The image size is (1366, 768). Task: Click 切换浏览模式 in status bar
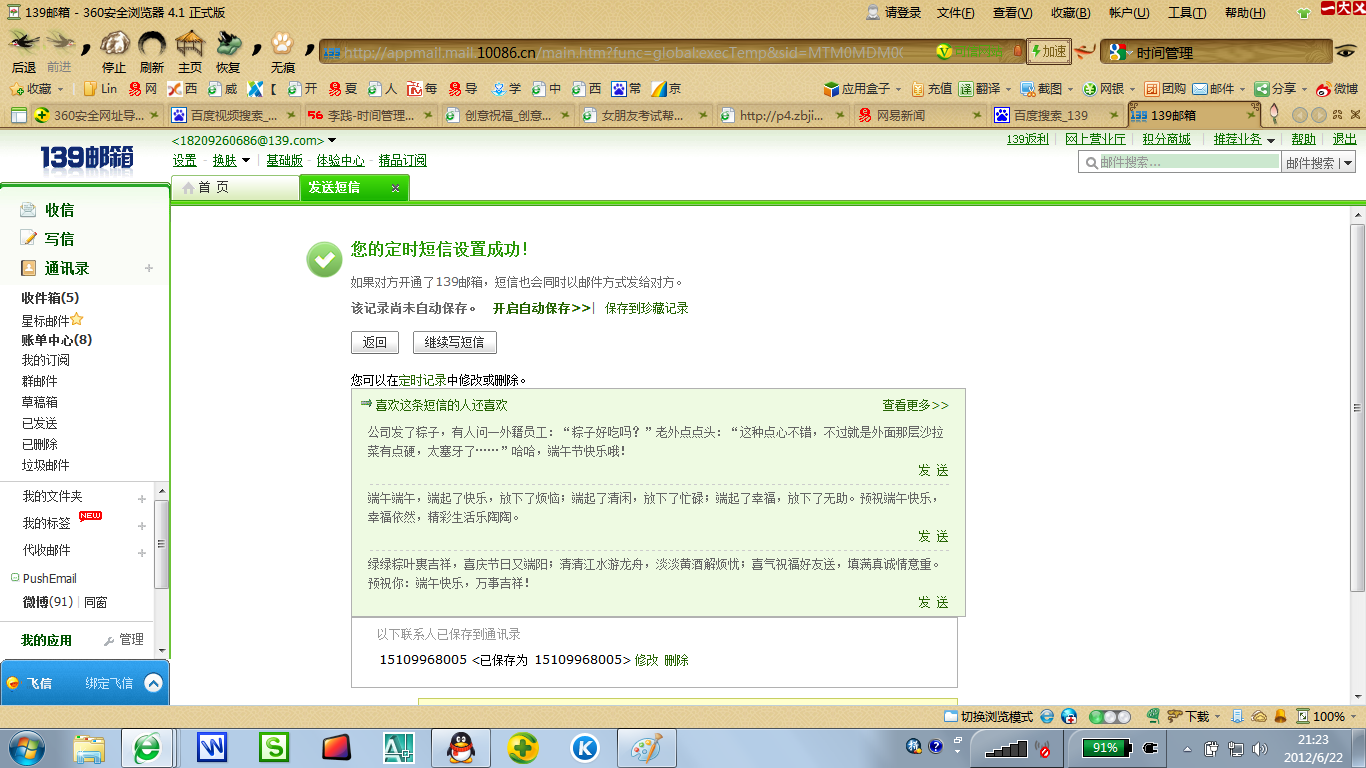pyautogui.click(x=989, y=716)
